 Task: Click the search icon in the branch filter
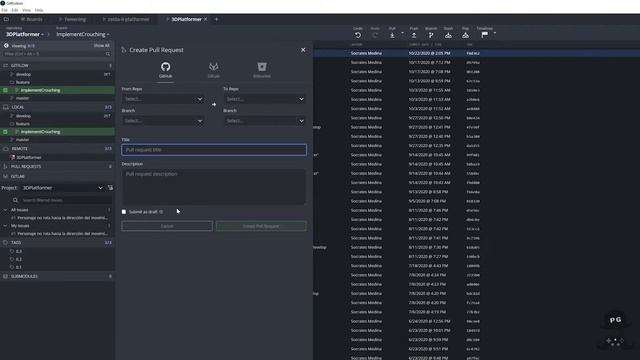pos(108,54)
